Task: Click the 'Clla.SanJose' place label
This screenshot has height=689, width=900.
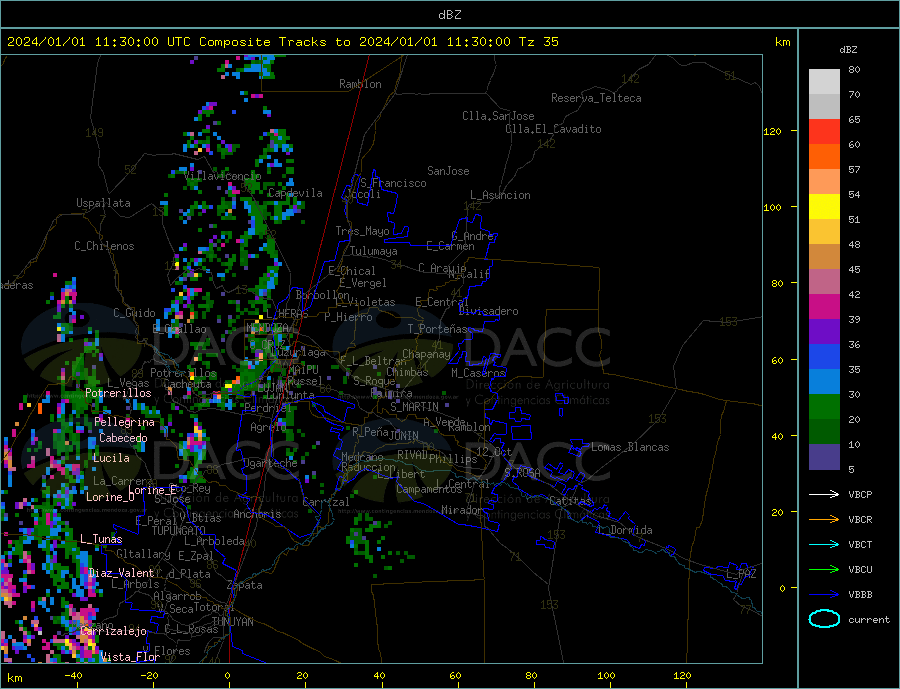Action: (x=498, y=116)
